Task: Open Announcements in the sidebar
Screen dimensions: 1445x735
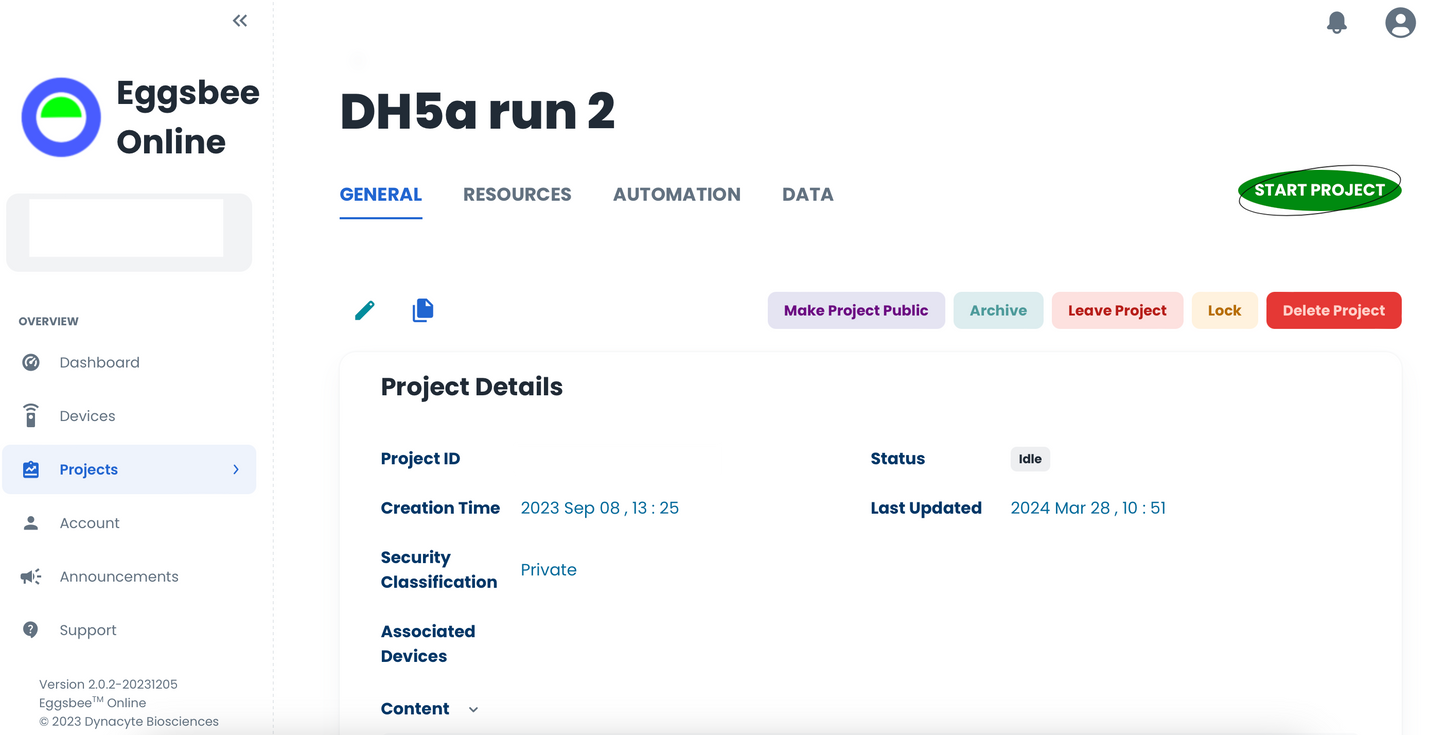Action: [x=118, y=577]
